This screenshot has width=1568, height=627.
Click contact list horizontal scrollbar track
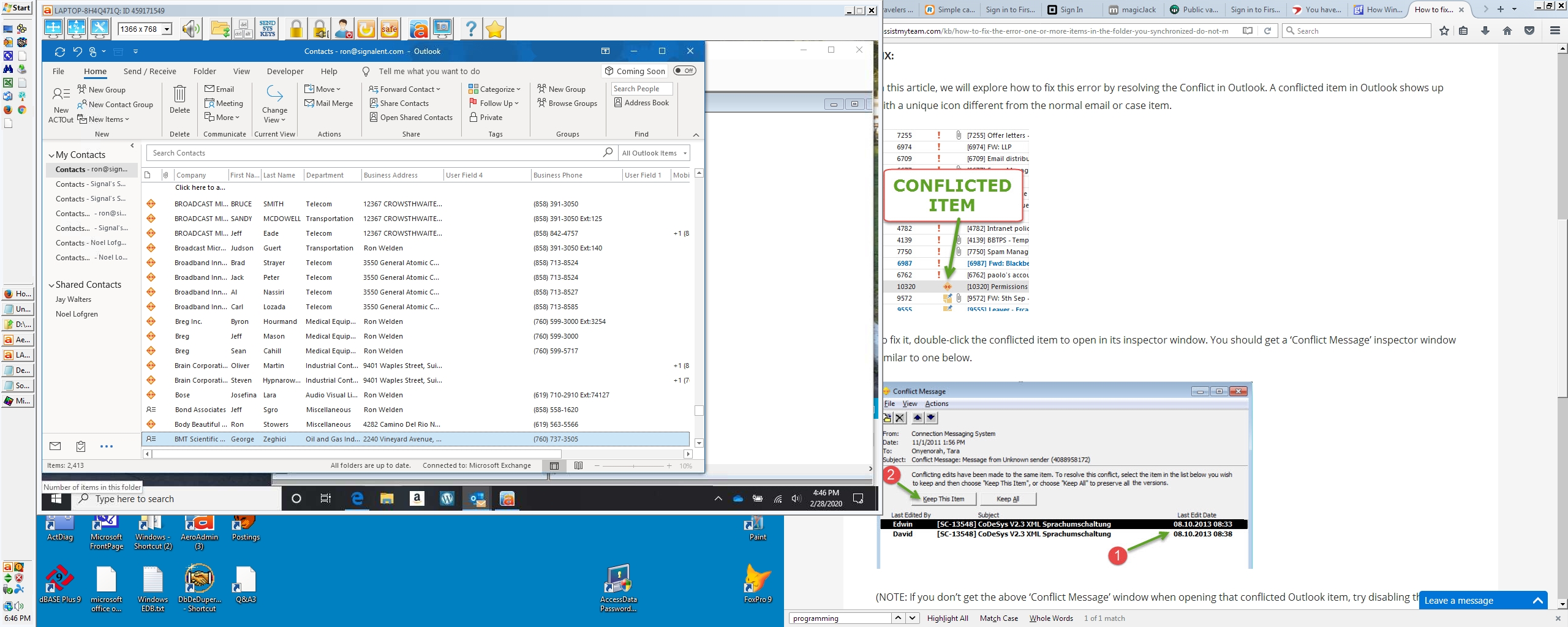coord(418,454)
